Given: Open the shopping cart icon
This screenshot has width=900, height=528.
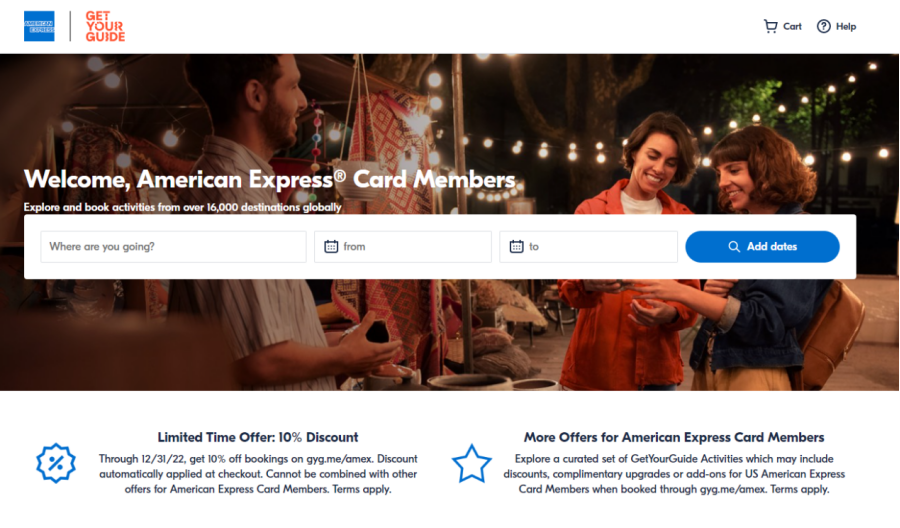Looking at the screenshot, I should [770, 26].
